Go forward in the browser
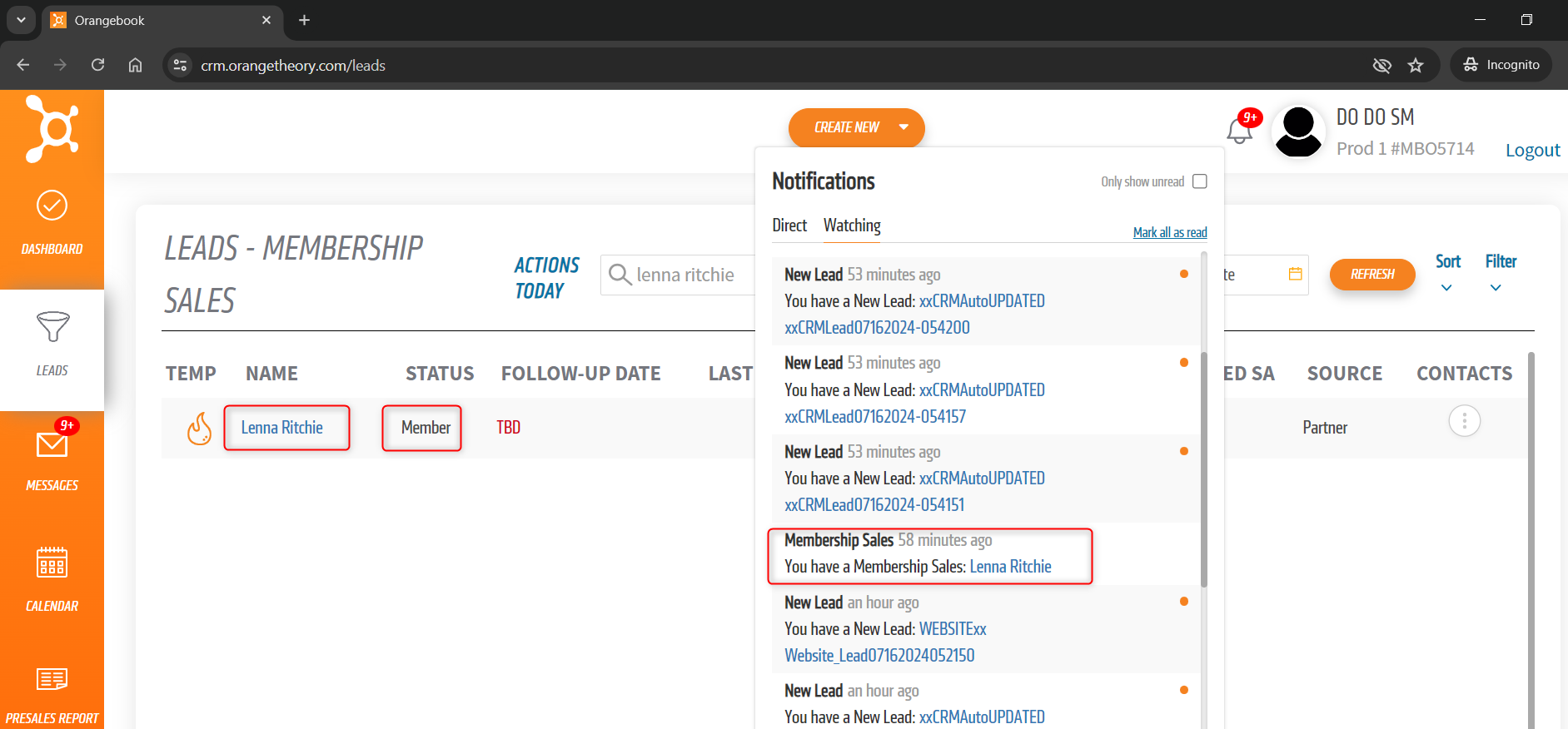The height and width of the screenshot is (729, 1568). click(60, 65)
